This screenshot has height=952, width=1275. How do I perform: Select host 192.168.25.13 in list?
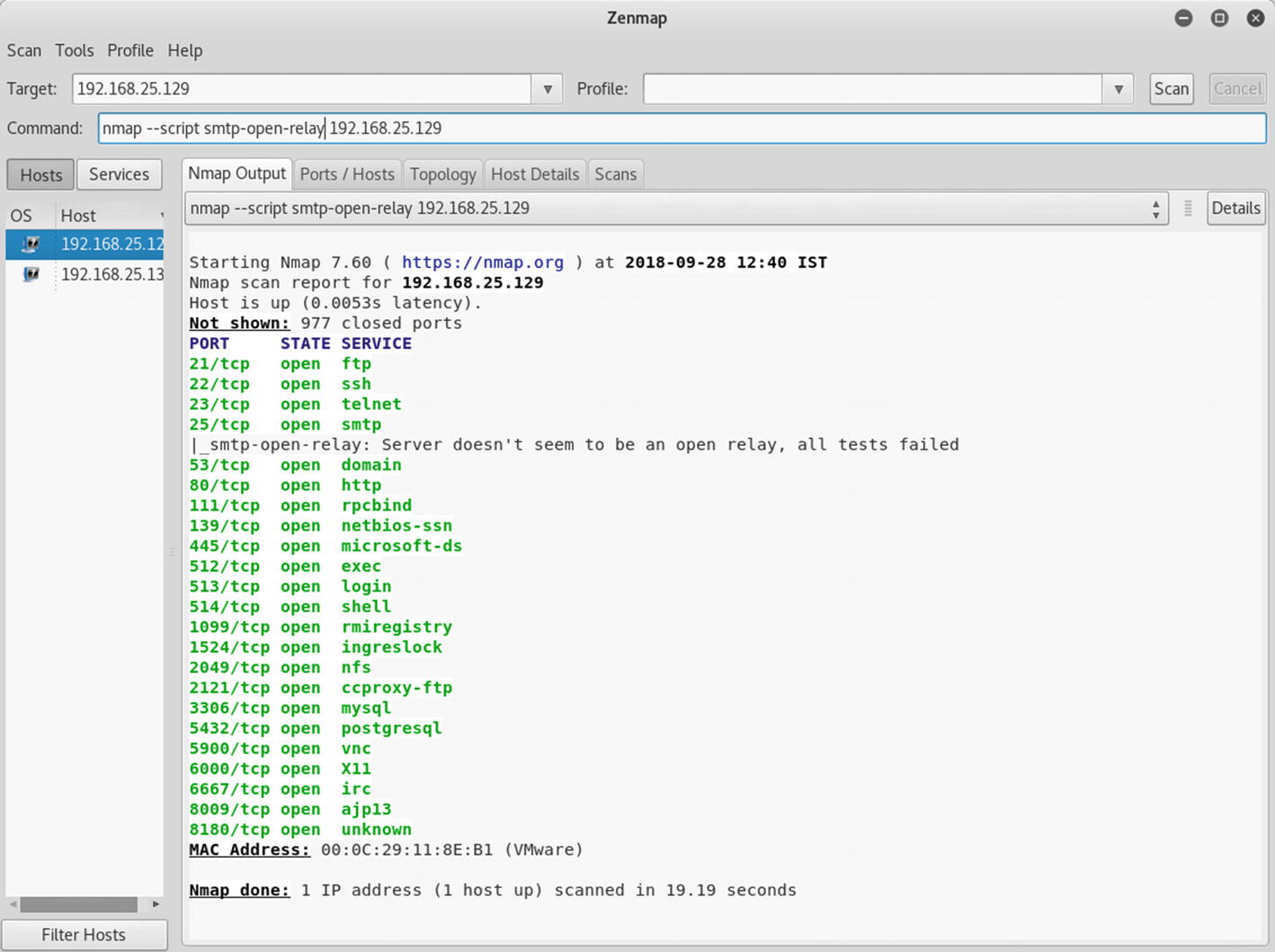pos(85,274)
